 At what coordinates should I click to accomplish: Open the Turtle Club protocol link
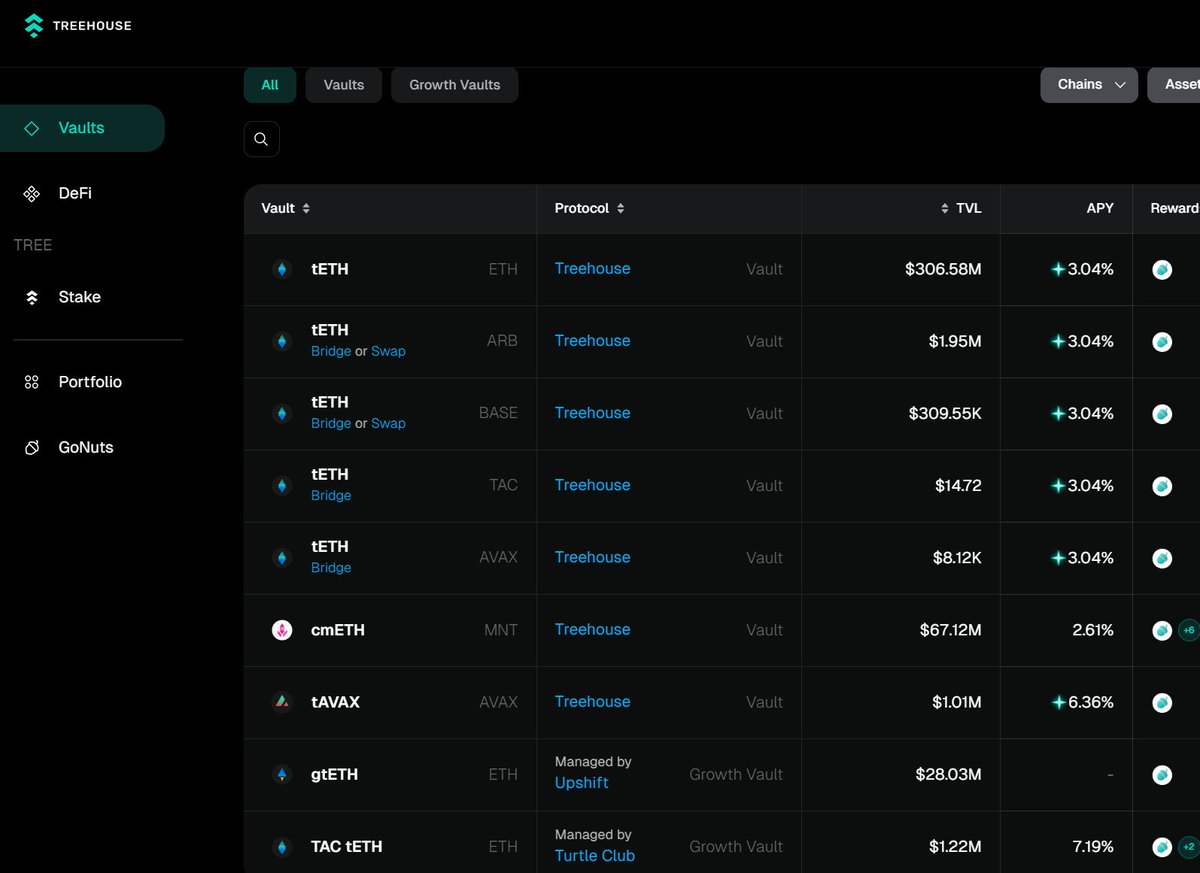[594, 855]
